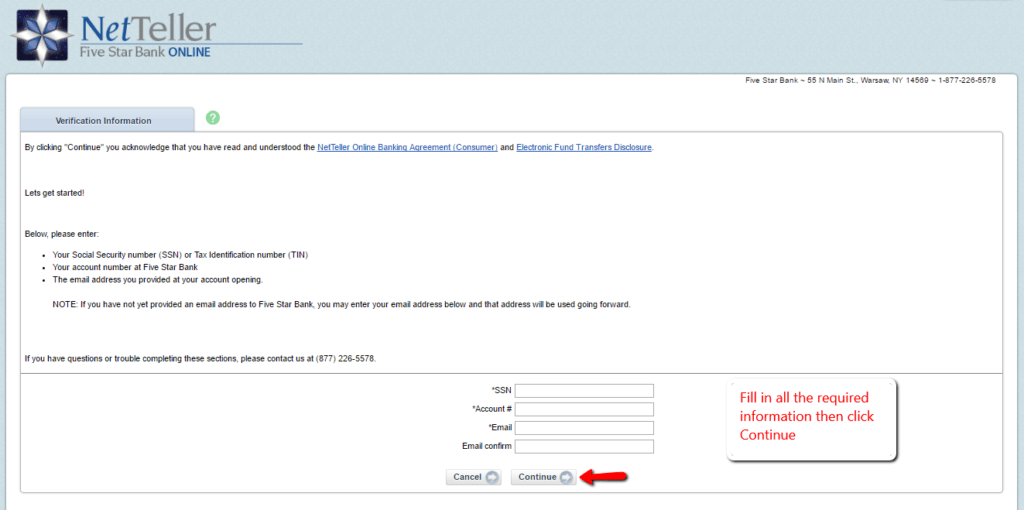Click the Continue button
This screenshot has width=1024, height=510.
click(543, 477)
